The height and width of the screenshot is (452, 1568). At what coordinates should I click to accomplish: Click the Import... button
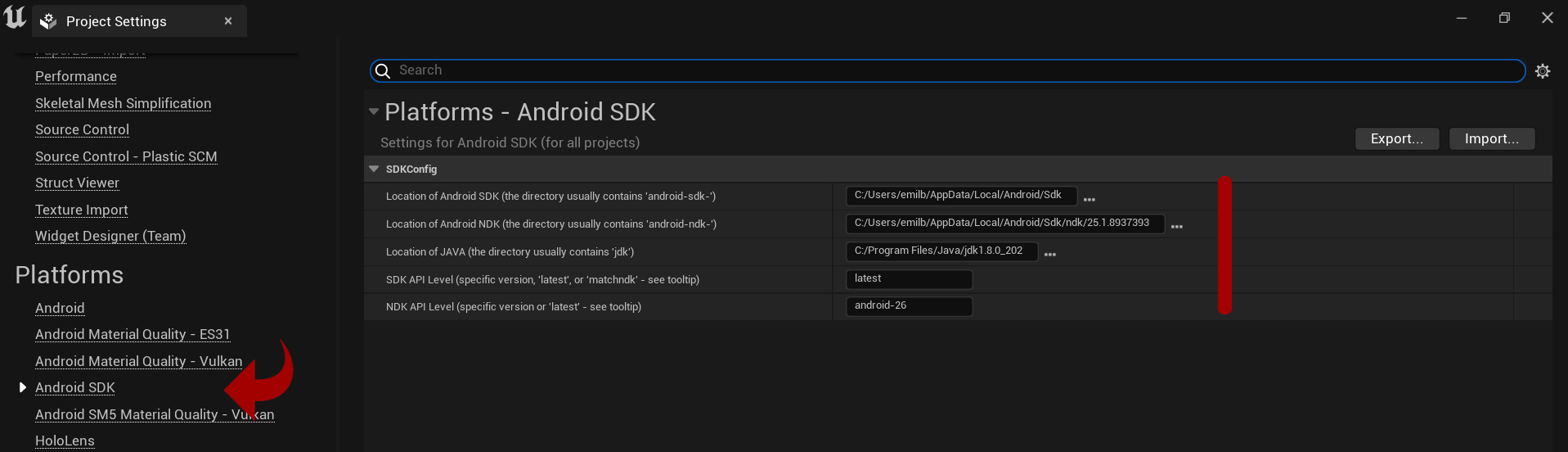coord(1492,138)
